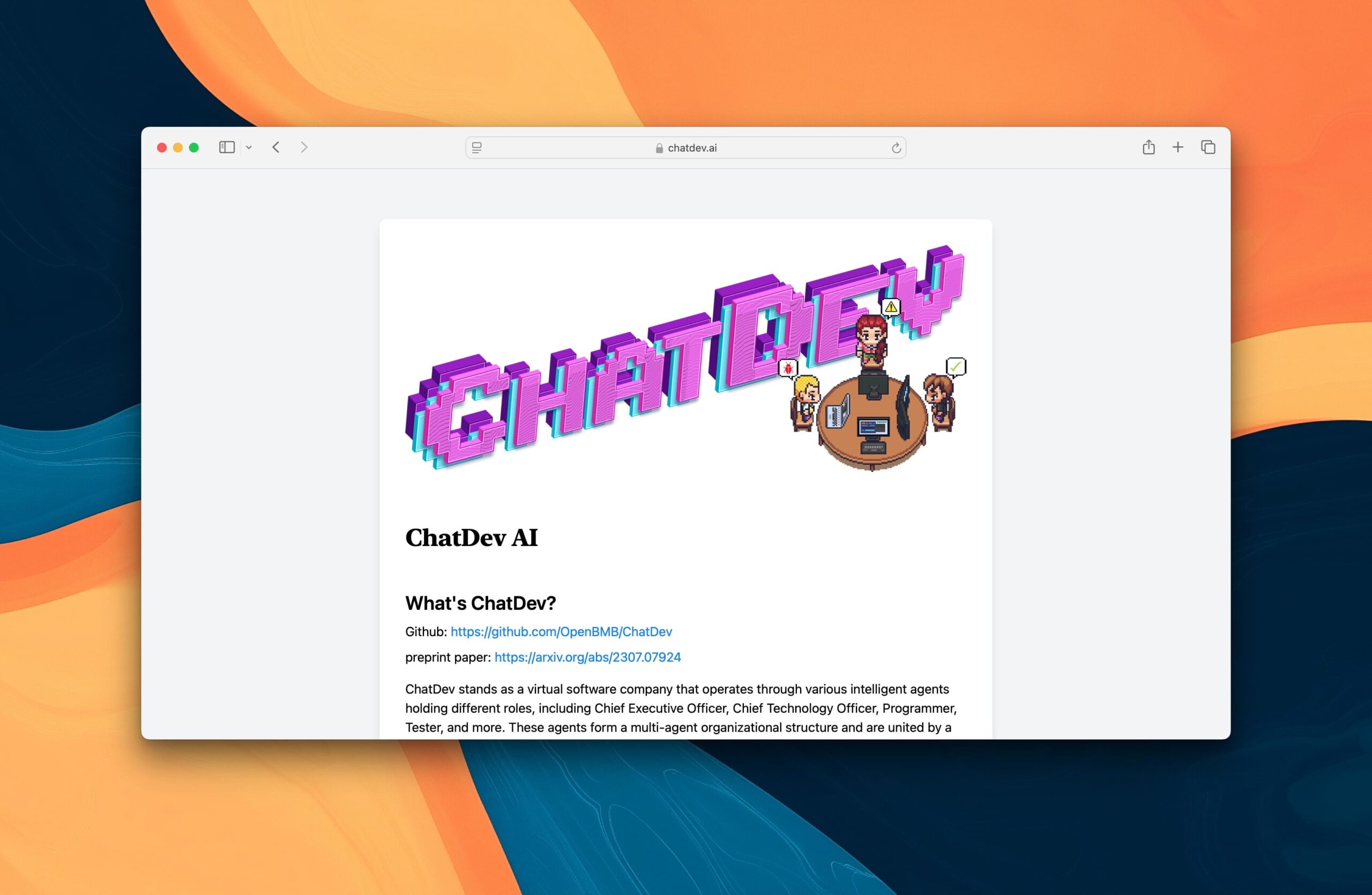Click the back navigation arrow
The height and width of the screenshot is (895, 1372).
[x=275, y=147]
